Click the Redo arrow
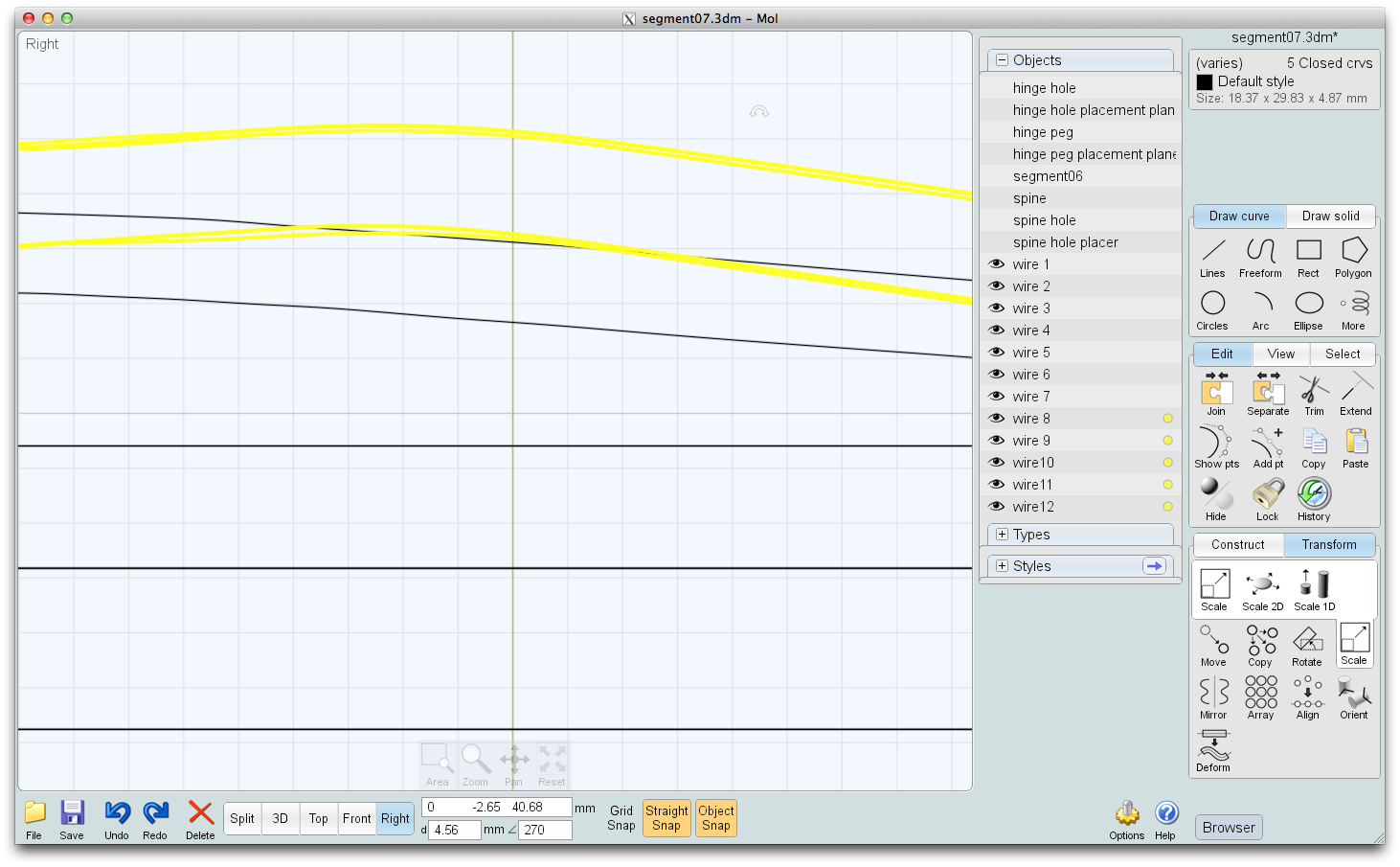This screenshot has height=867, width=1400. coord(155,819)
